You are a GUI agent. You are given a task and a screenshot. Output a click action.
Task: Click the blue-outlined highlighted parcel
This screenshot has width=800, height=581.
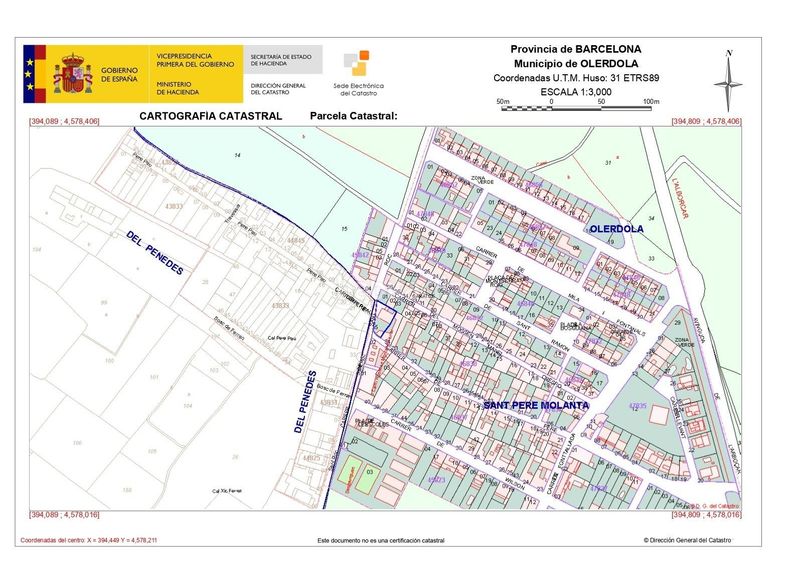coord(384,318)
